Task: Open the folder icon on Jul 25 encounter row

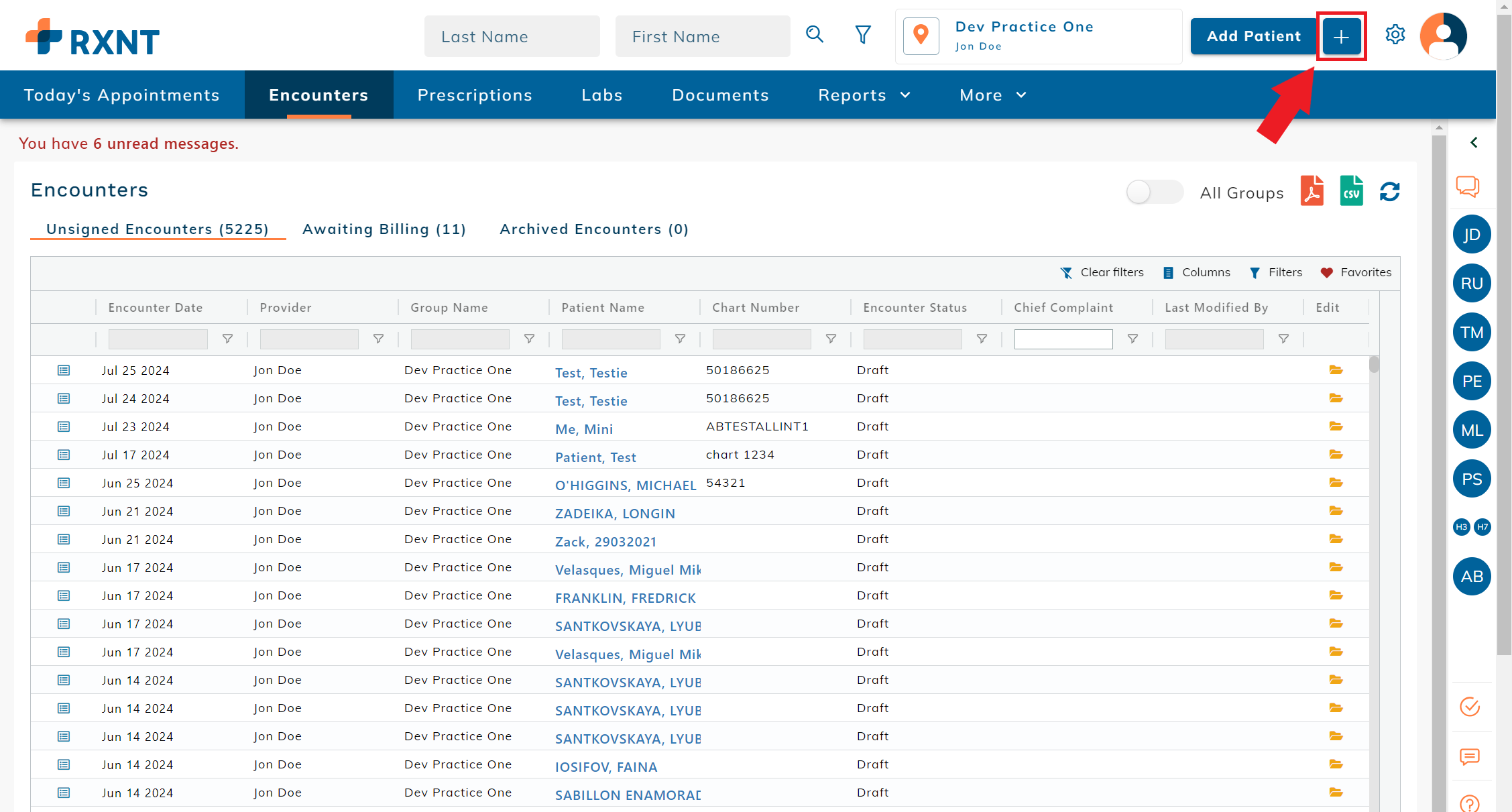Action: 1335,369
